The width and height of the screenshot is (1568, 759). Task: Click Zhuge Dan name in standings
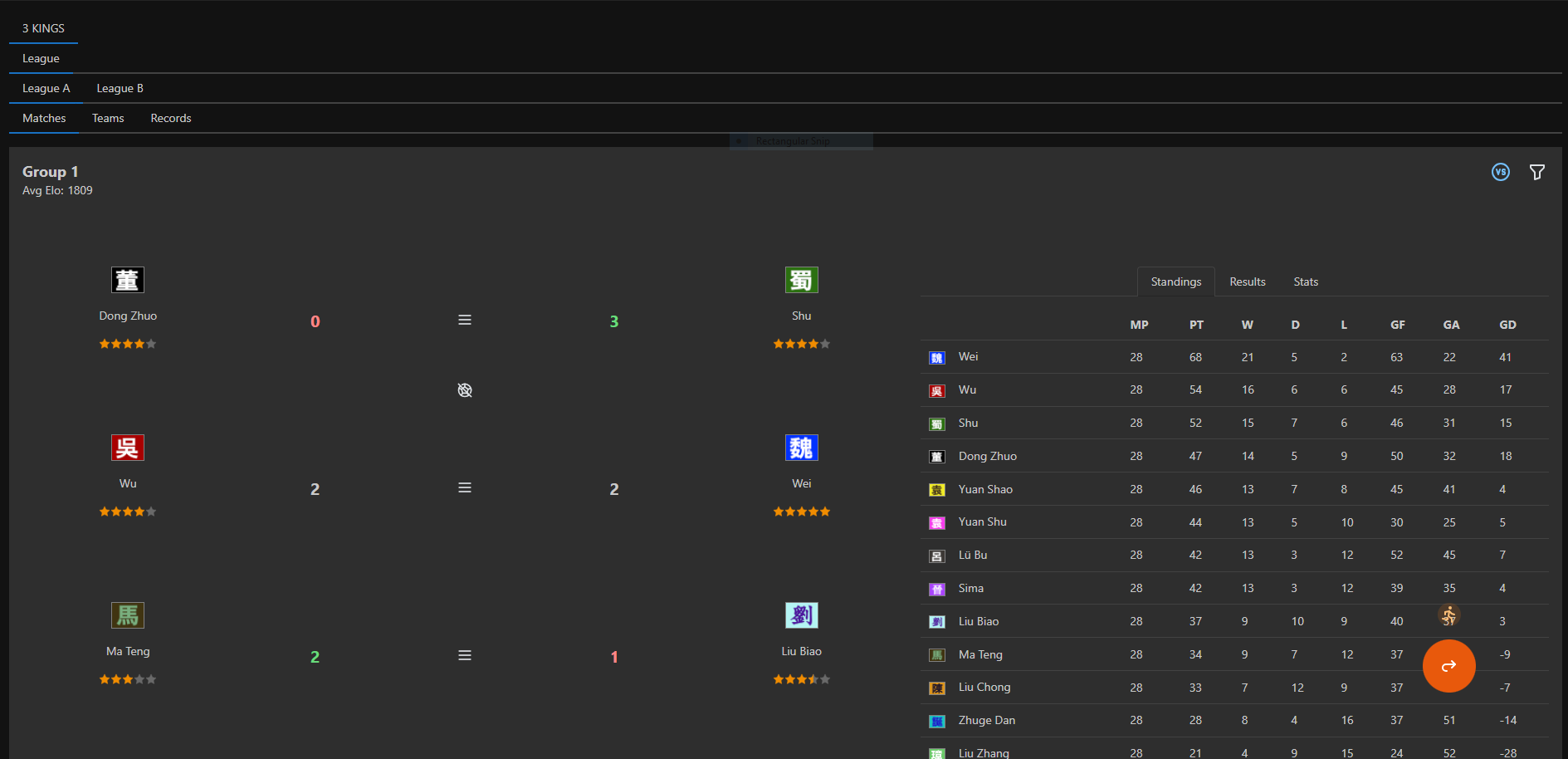pyautogui.click(x=986, y=720)
